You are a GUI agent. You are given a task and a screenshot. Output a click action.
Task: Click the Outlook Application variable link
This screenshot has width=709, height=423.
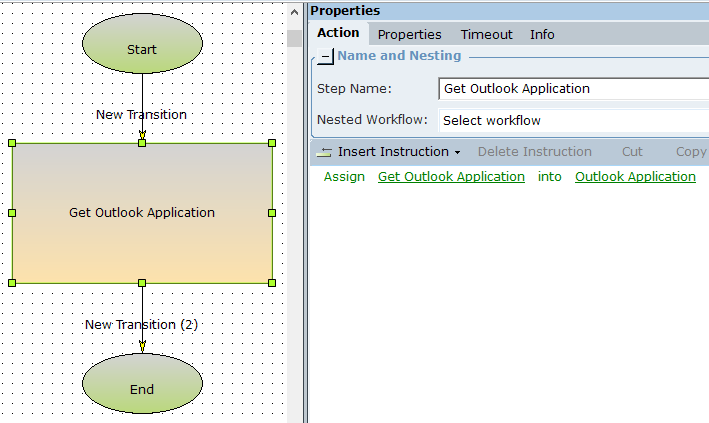(x=635, y=177)
